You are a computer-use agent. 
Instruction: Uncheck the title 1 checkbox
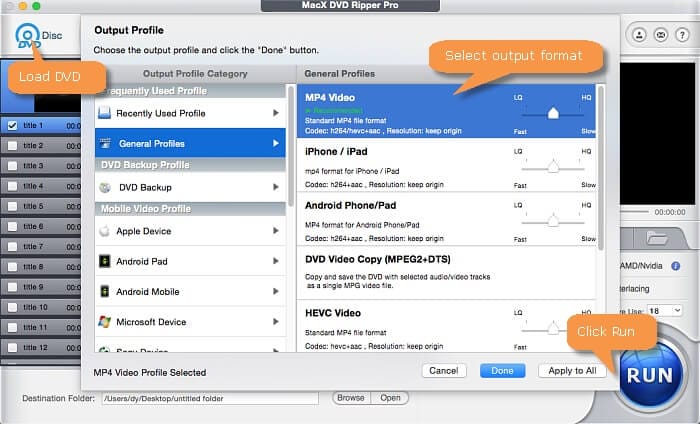11,126
